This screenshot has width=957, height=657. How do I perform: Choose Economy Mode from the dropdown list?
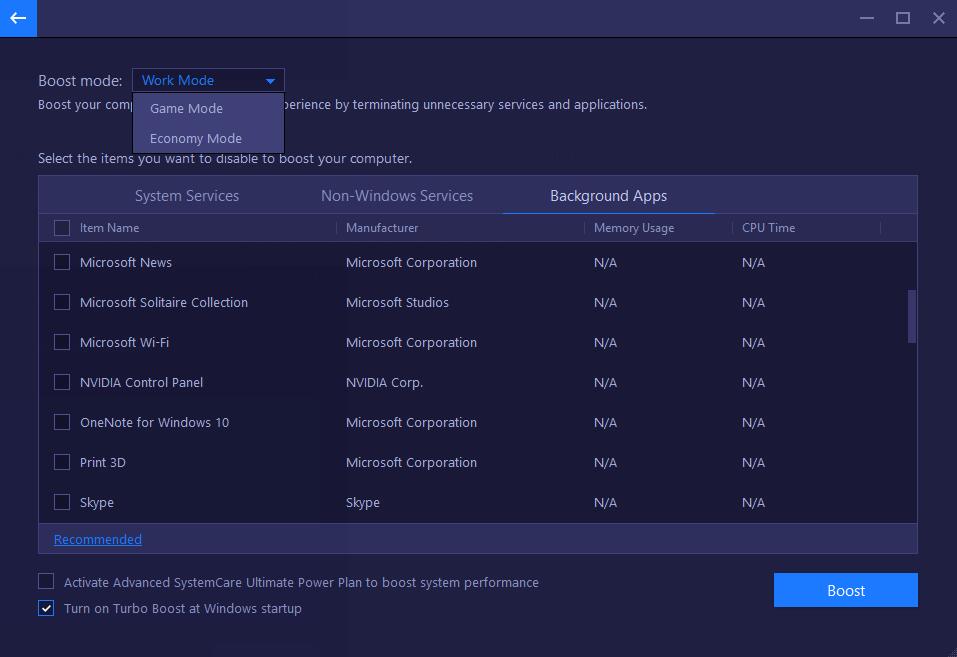[x=208, y=139]
